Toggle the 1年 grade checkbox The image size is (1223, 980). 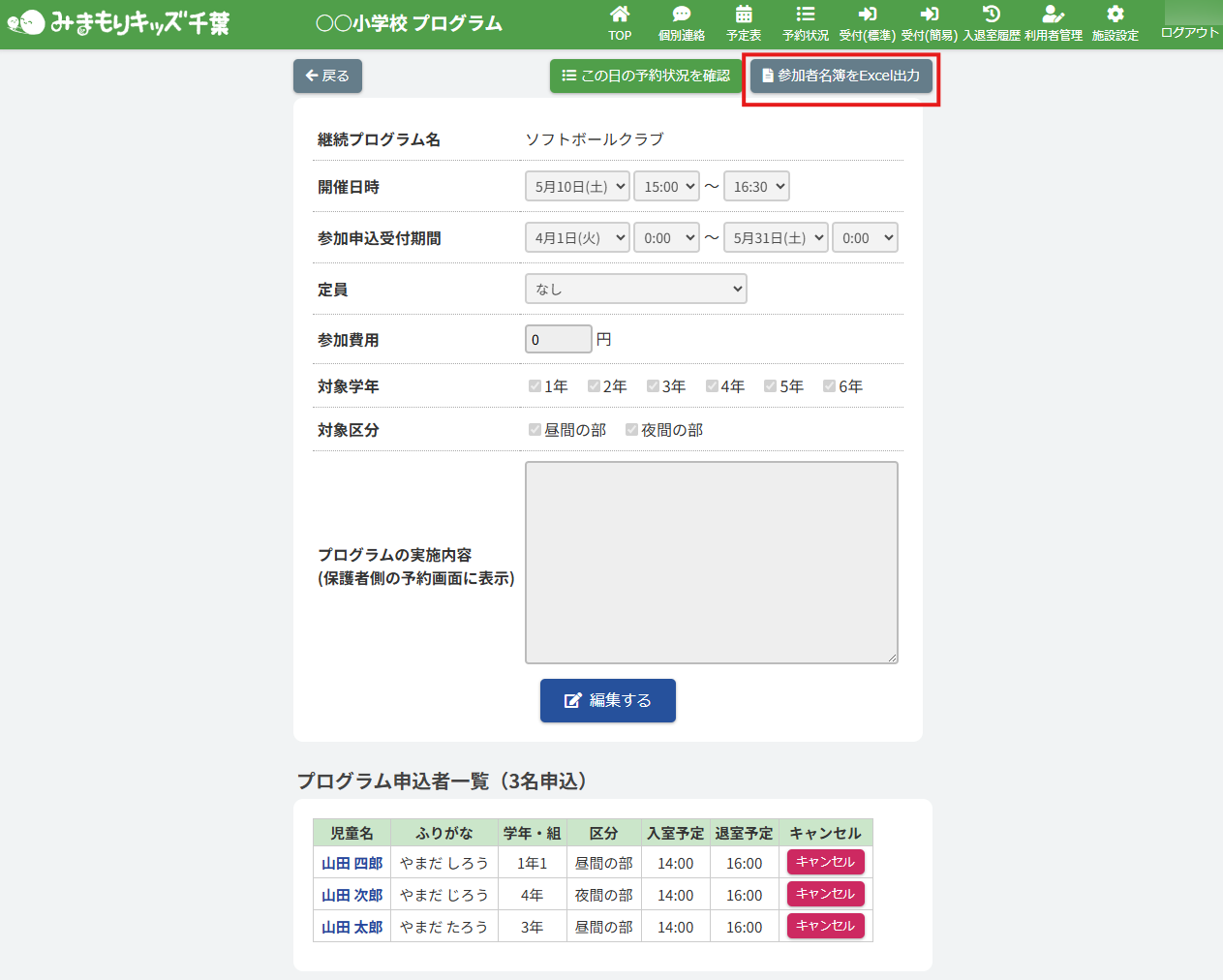tap(535, 386)
